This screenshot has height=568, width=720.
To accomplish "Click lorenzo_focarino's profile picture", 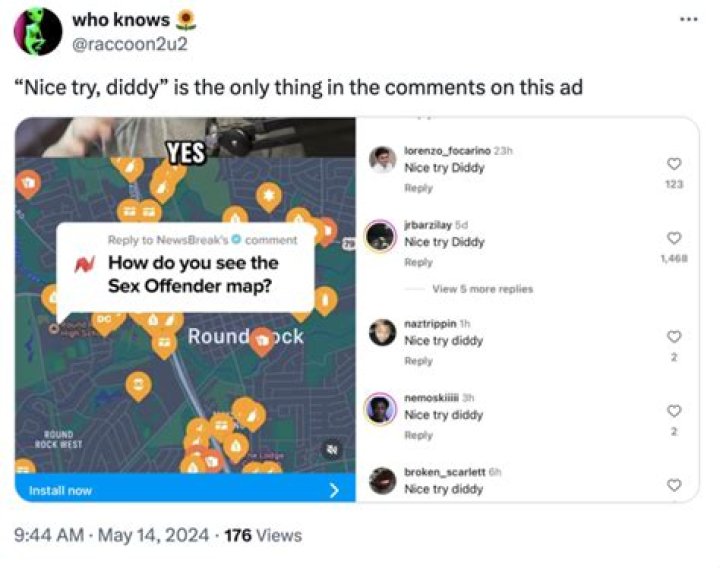I will click(382, 159).
